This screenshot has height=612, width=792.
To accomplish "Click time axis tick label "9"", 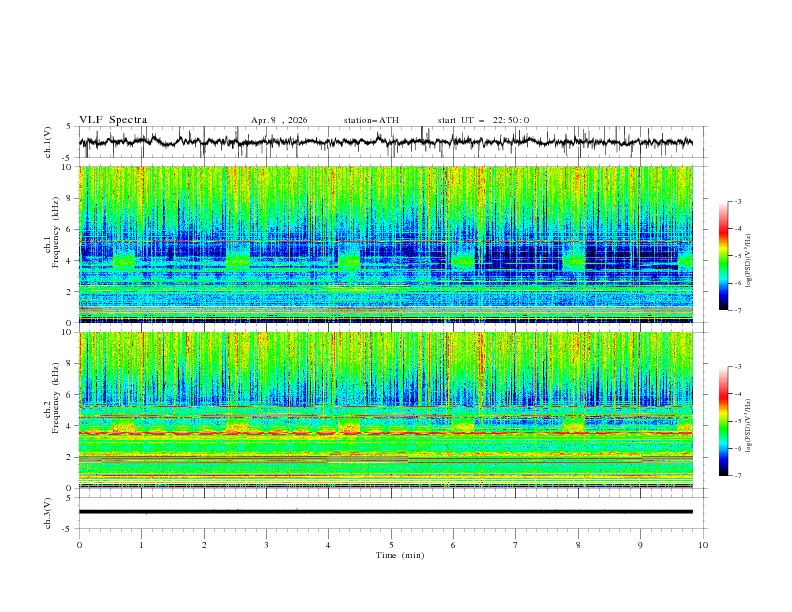I will (640, 545).
